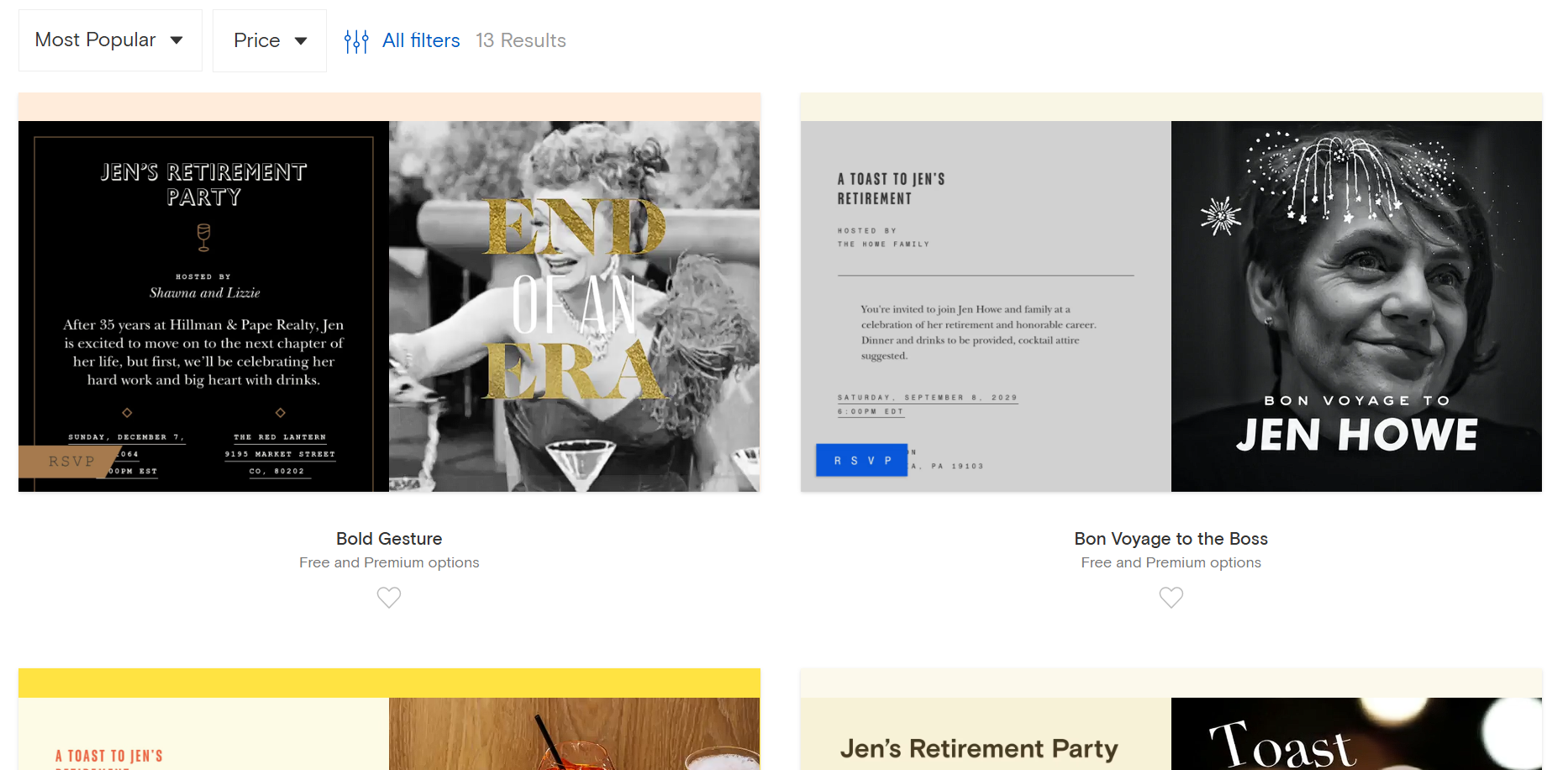Click the diamond divider icon on Bold Gesture card
This screenshot has height=770, width=1568.
[128, 413]
